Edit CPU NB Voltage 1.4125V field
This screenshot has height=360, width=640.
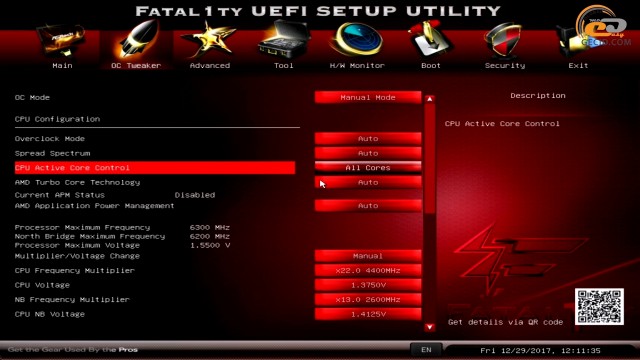click(x=368, y=314)
